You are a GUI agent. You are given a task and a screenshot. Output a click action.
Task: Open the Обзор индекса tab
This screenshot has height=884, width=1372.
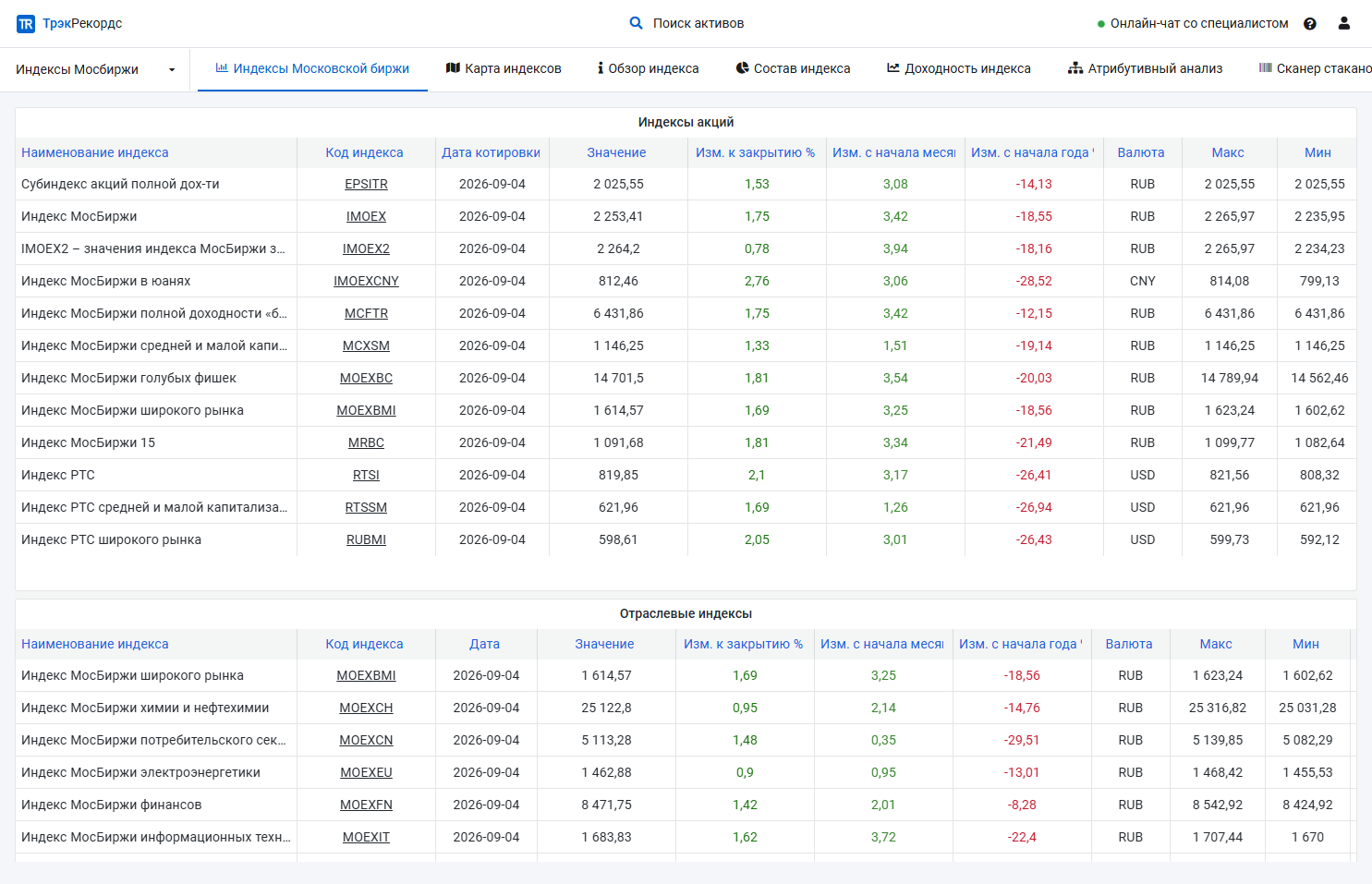coord(649,68)
